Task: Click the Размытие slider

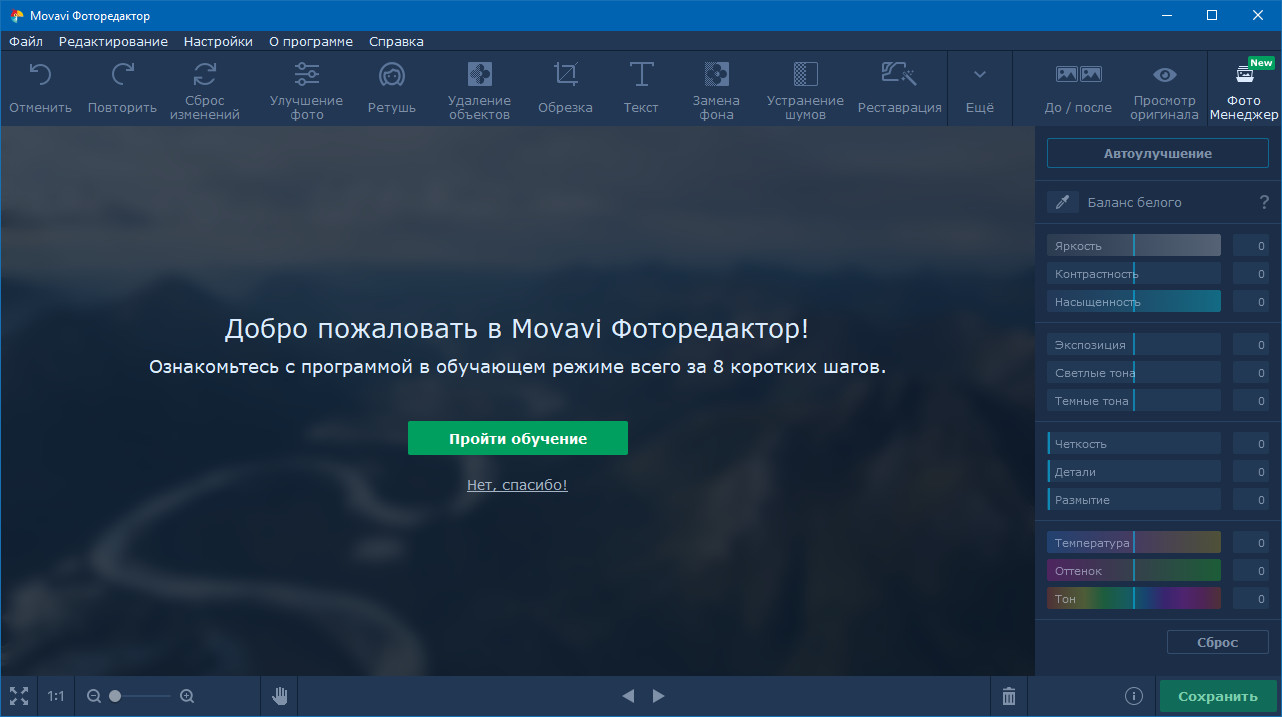Action: point(1134,499)
